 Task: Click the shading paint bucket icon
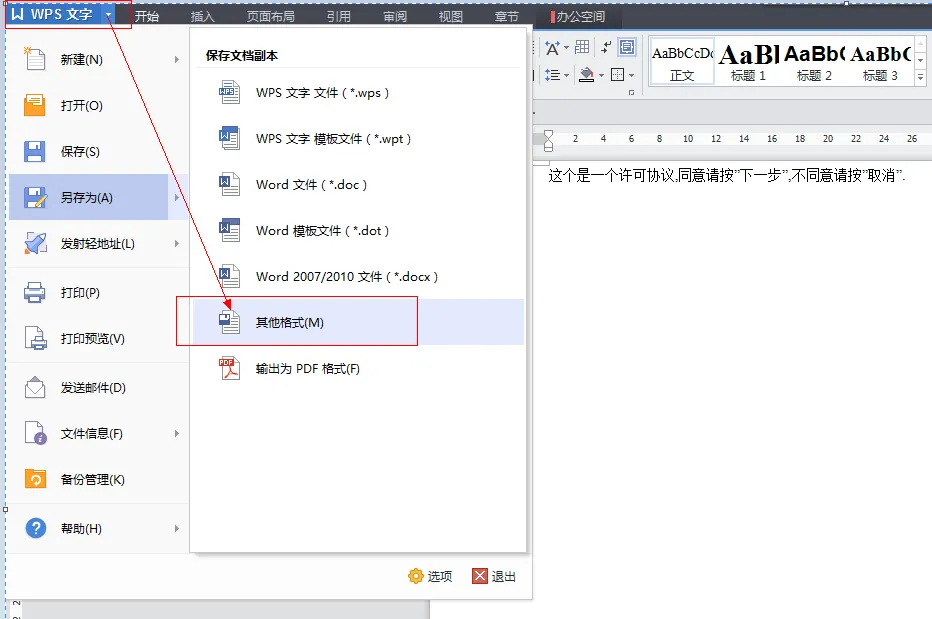587,75
